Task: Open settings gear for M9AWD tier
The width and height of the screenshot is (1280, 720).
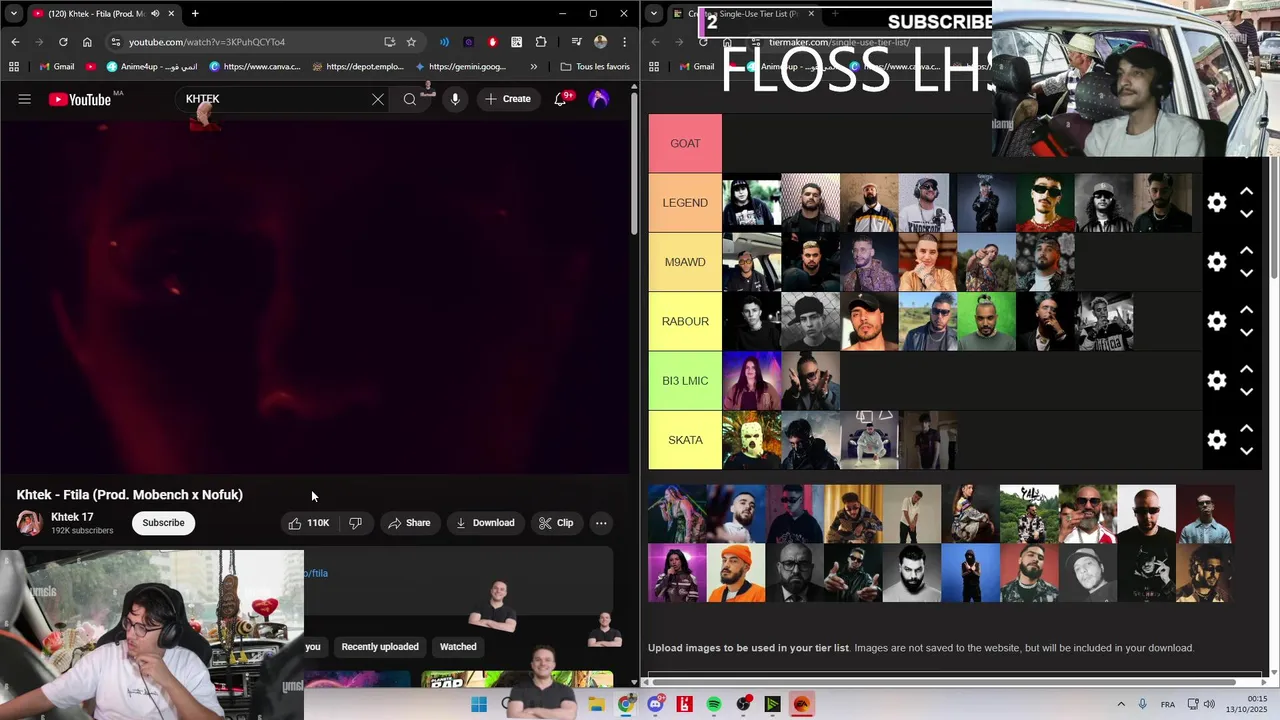Action: coord(1217,262)
